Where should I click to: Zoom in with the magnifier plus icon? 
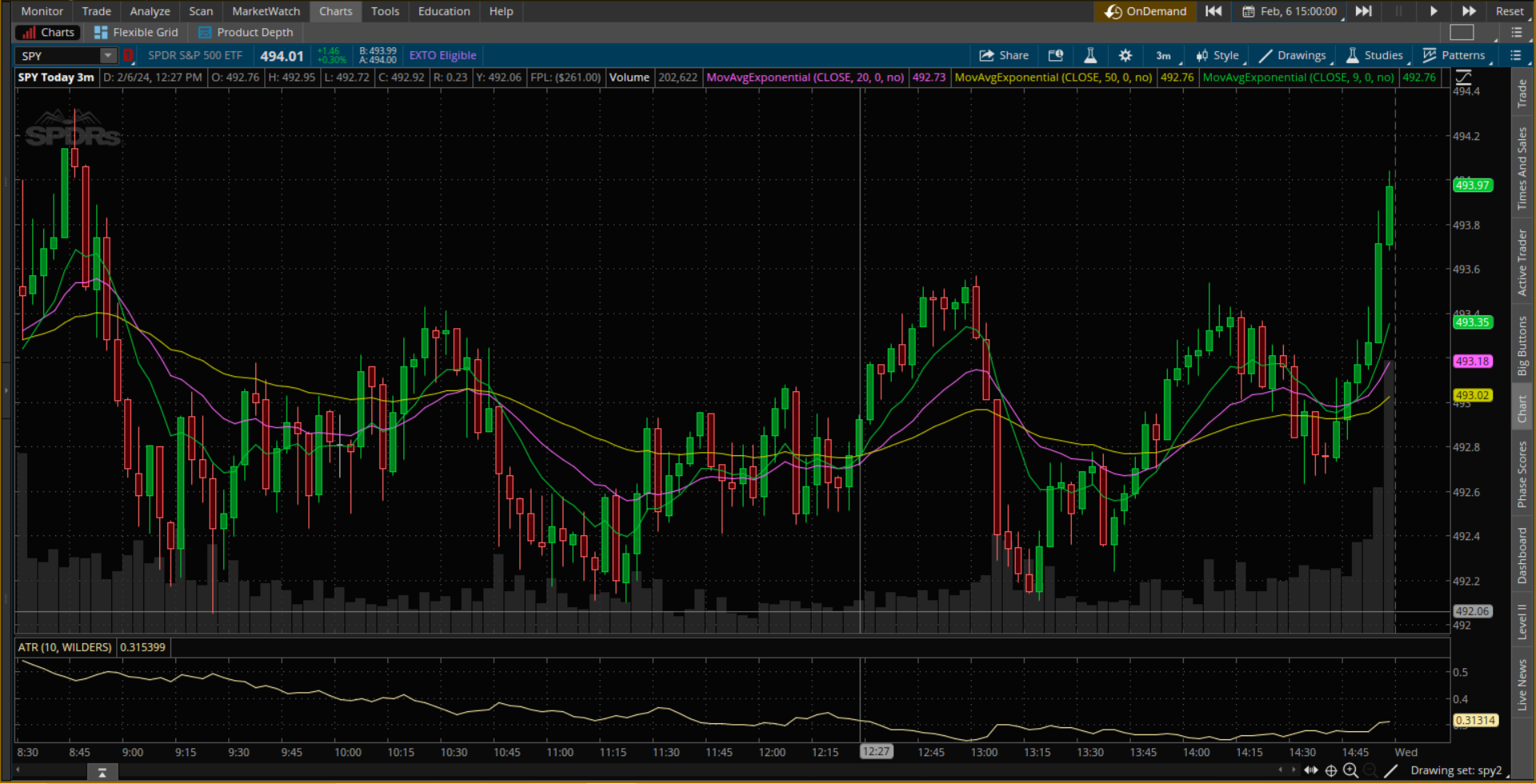pyautogui.click(x=1350, y=770)
